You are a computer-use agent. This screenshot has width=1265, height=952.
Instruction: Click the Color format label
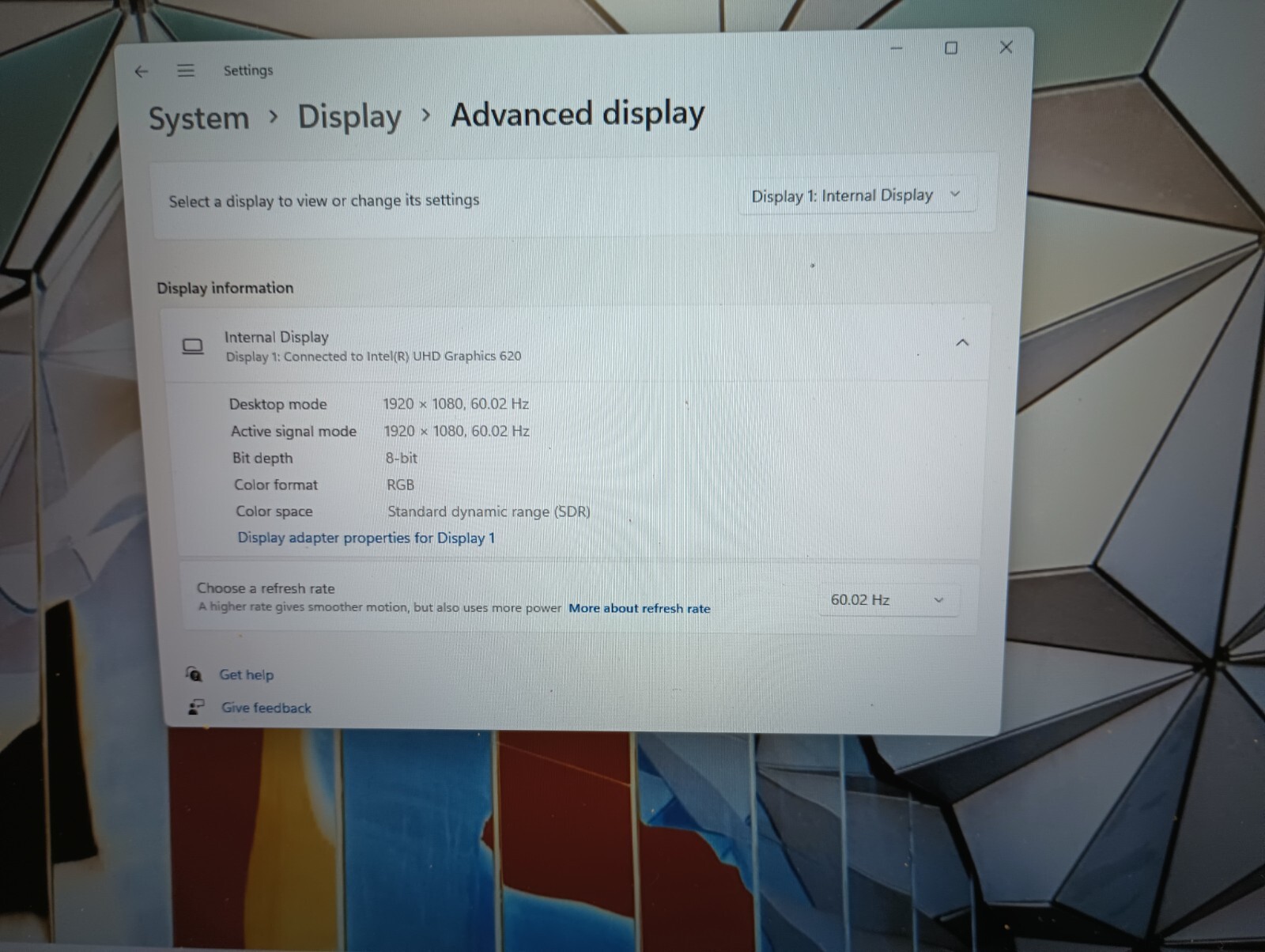pos(276,485)
